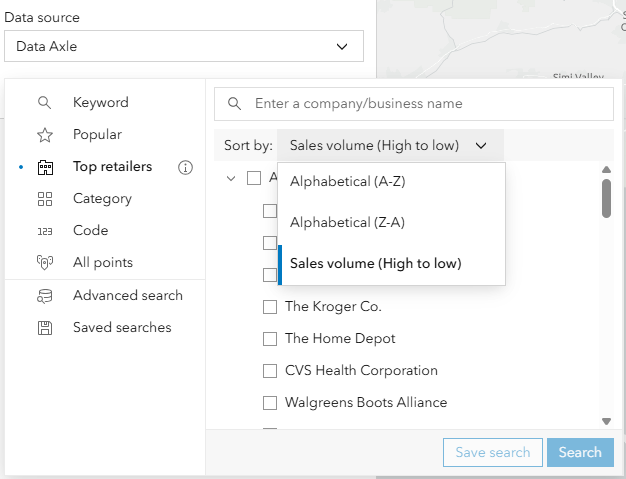Check the top-level select all retailers checkbox
The width and height of the screenshot is (626, 479).
click(x=254, y=178)
